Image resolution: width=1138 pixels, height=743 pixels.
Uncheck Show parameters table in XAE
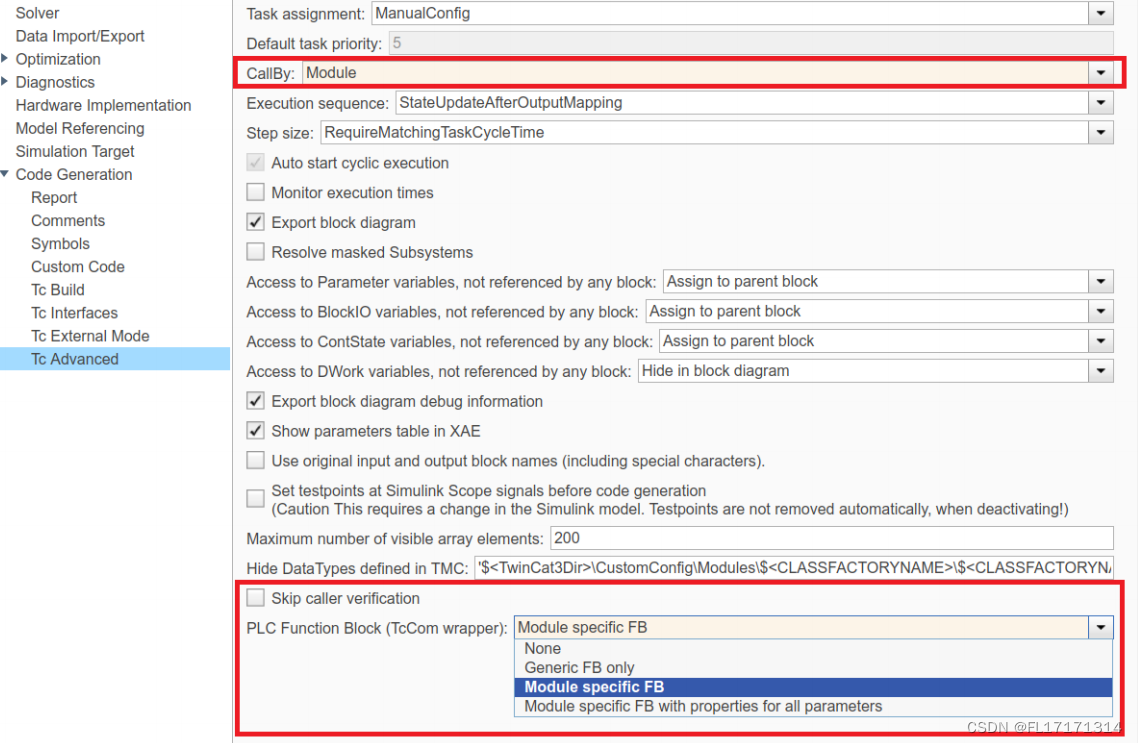255,431
